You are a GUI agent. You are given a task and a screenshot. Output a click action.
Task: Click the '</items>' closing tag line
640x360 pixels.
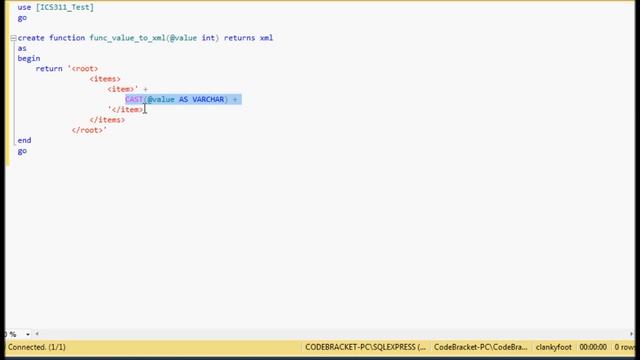(x=107, y=120)
